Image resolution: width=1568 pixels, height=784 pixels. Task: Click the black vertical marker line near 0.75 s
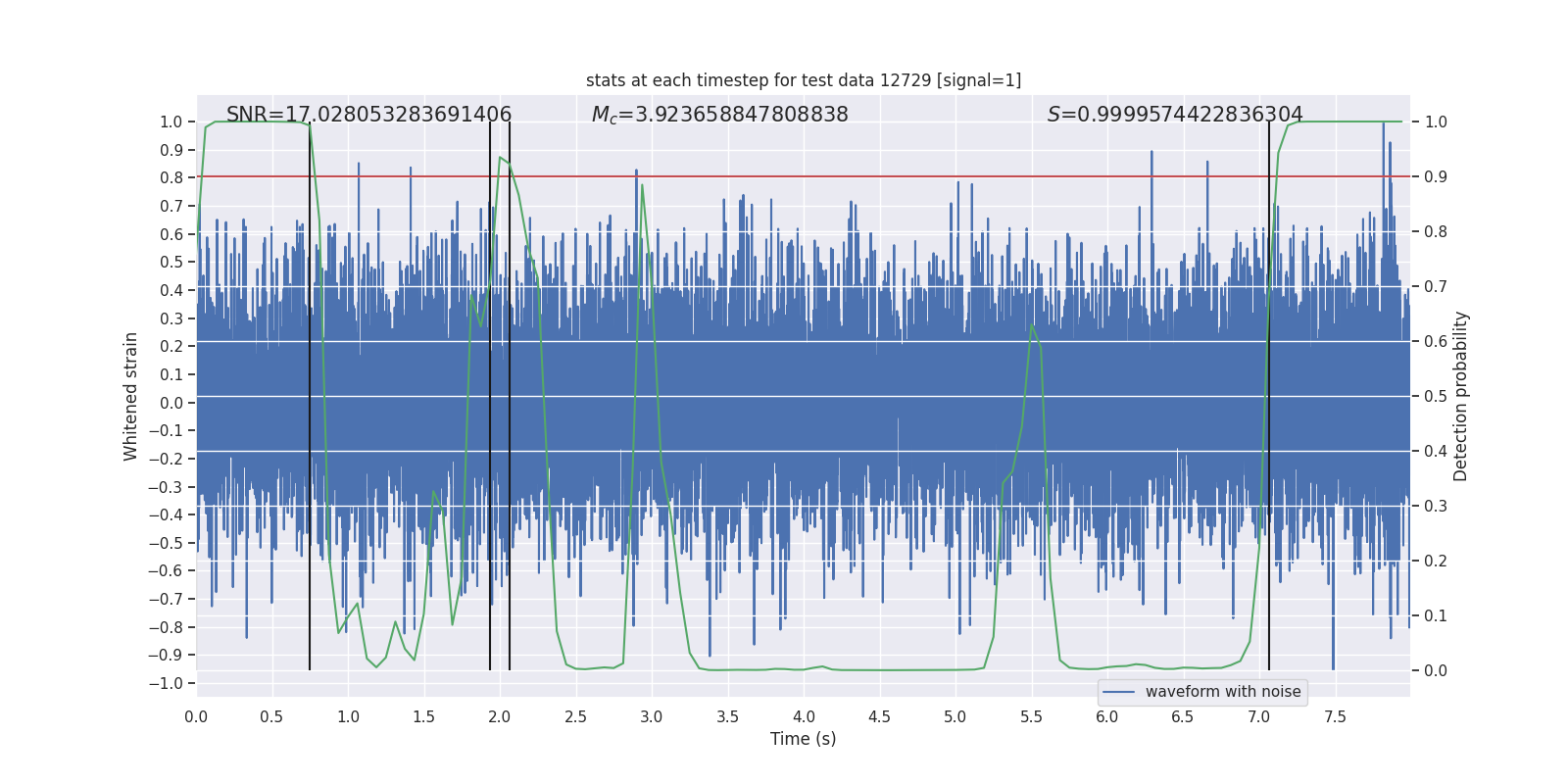[310, 396]
